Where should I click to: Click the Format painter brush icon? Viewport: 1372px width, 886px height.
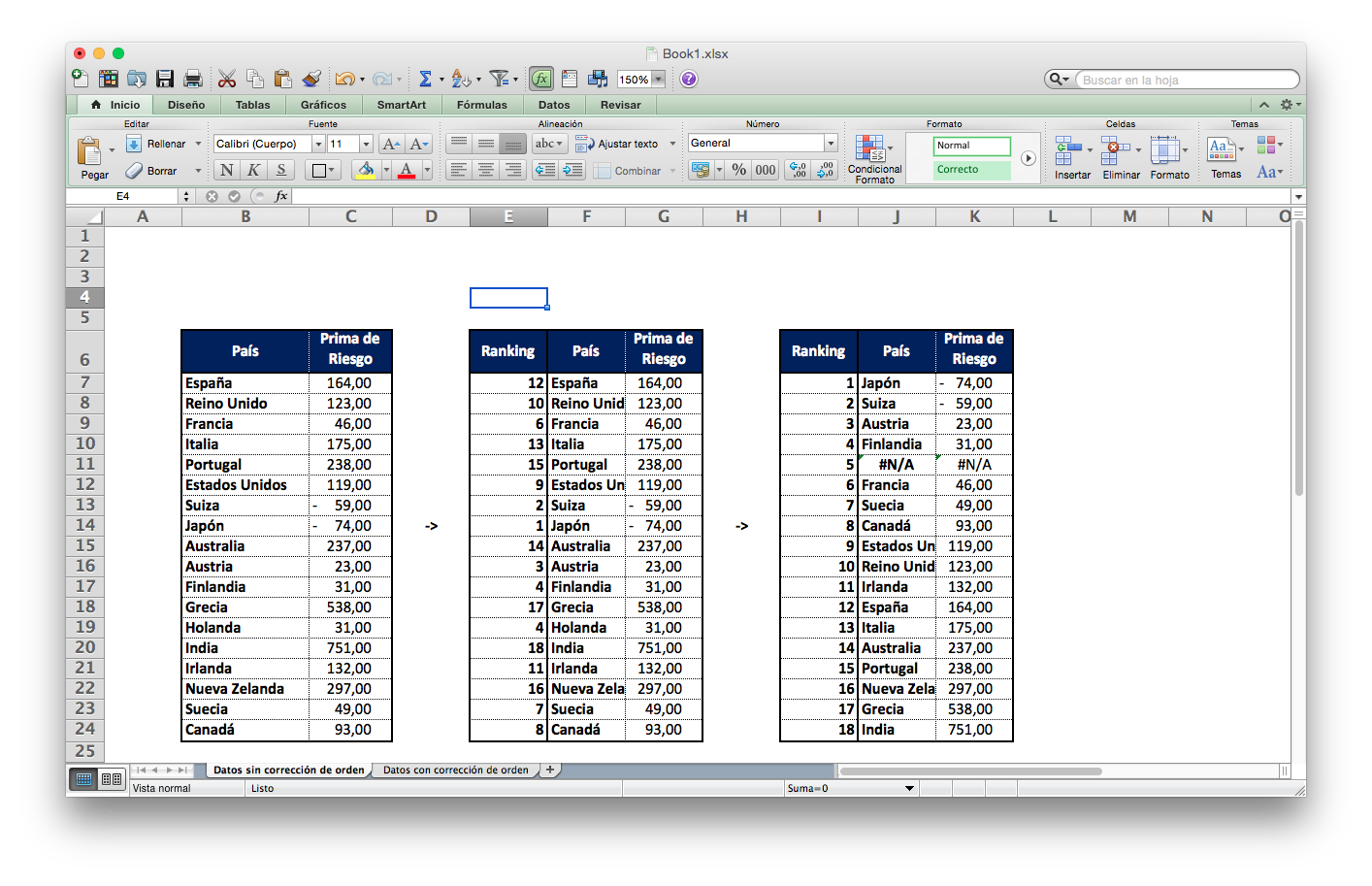tap(311, 79)
